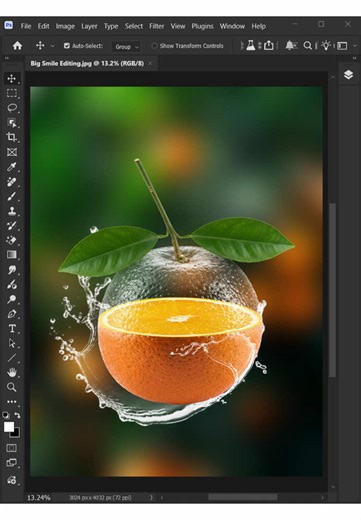Expand the document info status arrow
The height and width of the screenshot is (520, 361).
tap(151, 498)
